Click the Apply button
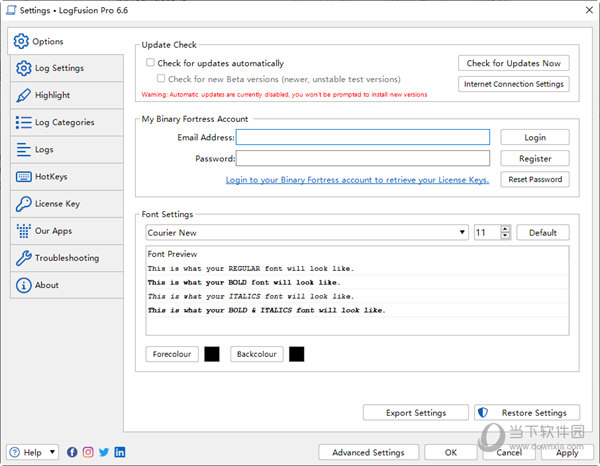Viewport: 600px width, 466px height. [x=567, y=453]
